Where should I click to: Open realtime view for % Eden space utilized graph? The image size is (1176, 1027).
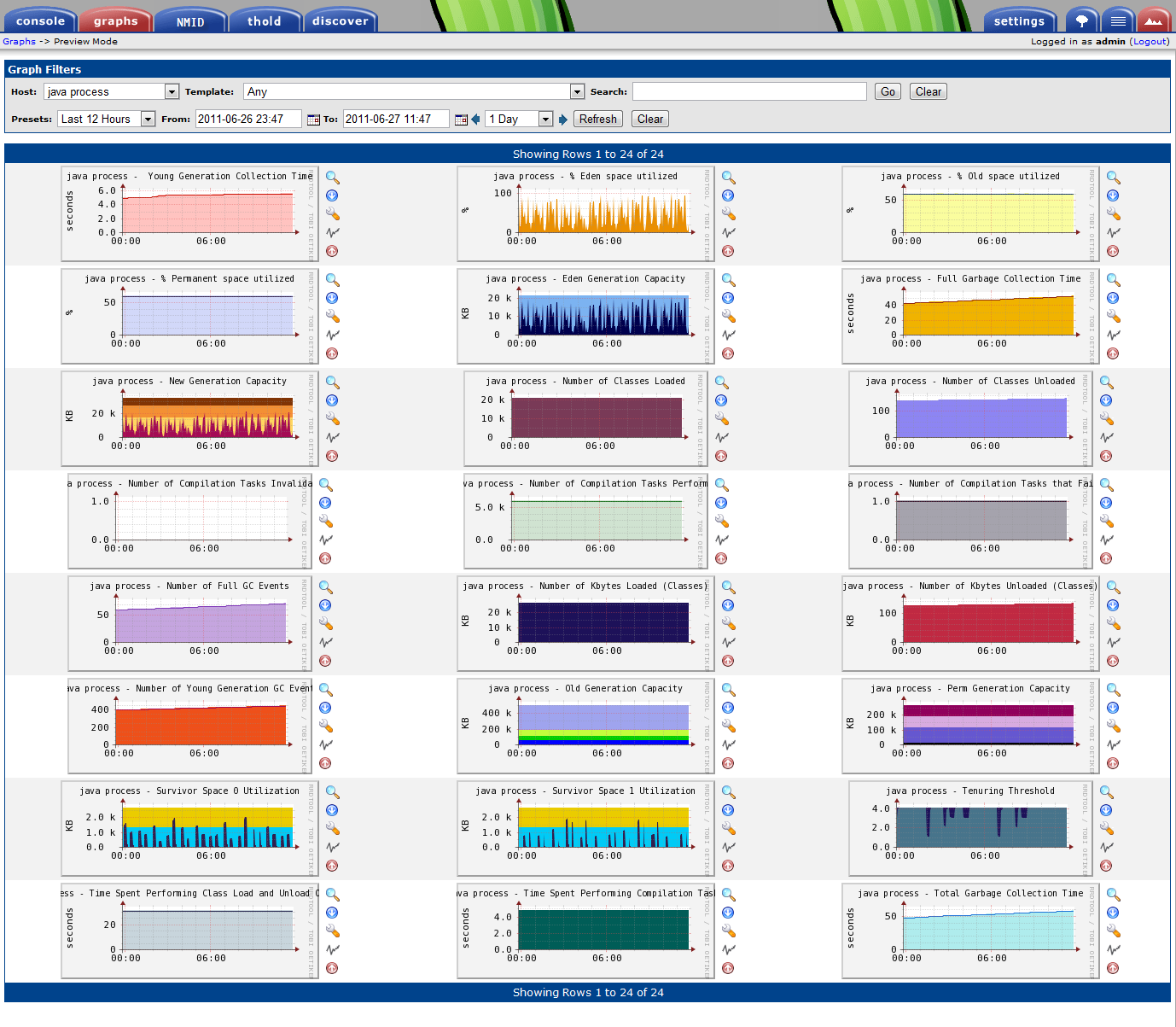(729, 232)
